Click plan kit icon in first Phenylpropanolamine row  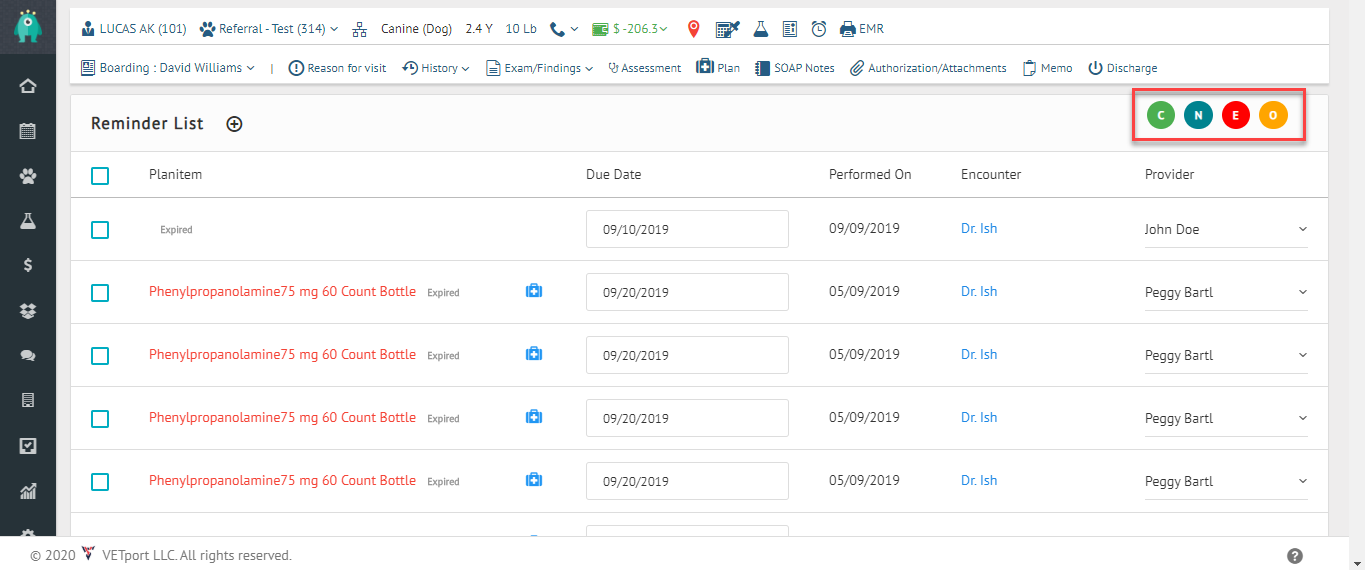click(534, 291)
